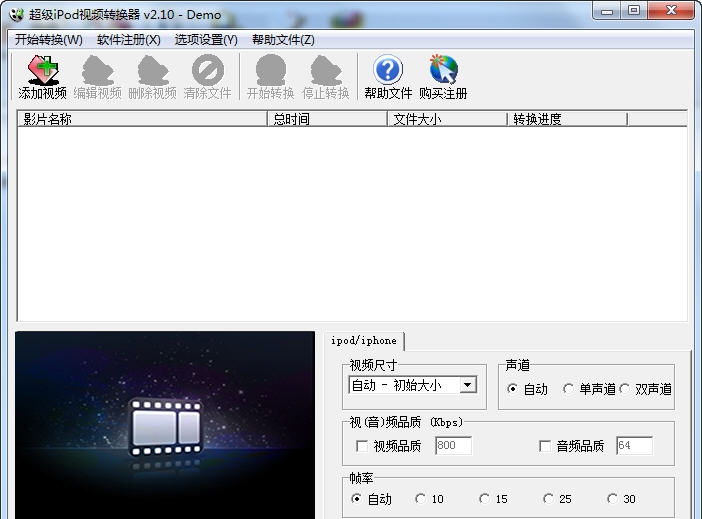Click the 总时间 column header

pyautogui.click(x=327, y=119)
